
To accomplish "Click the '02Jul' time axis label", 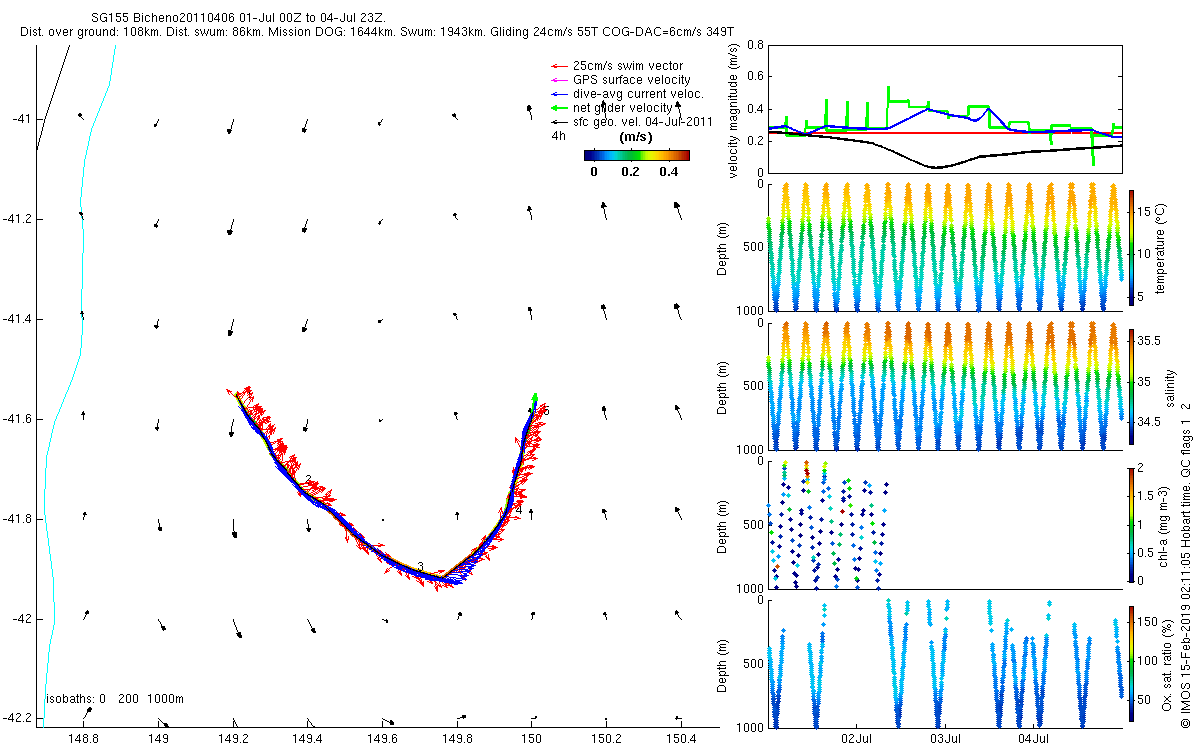I will click(859, 739).
